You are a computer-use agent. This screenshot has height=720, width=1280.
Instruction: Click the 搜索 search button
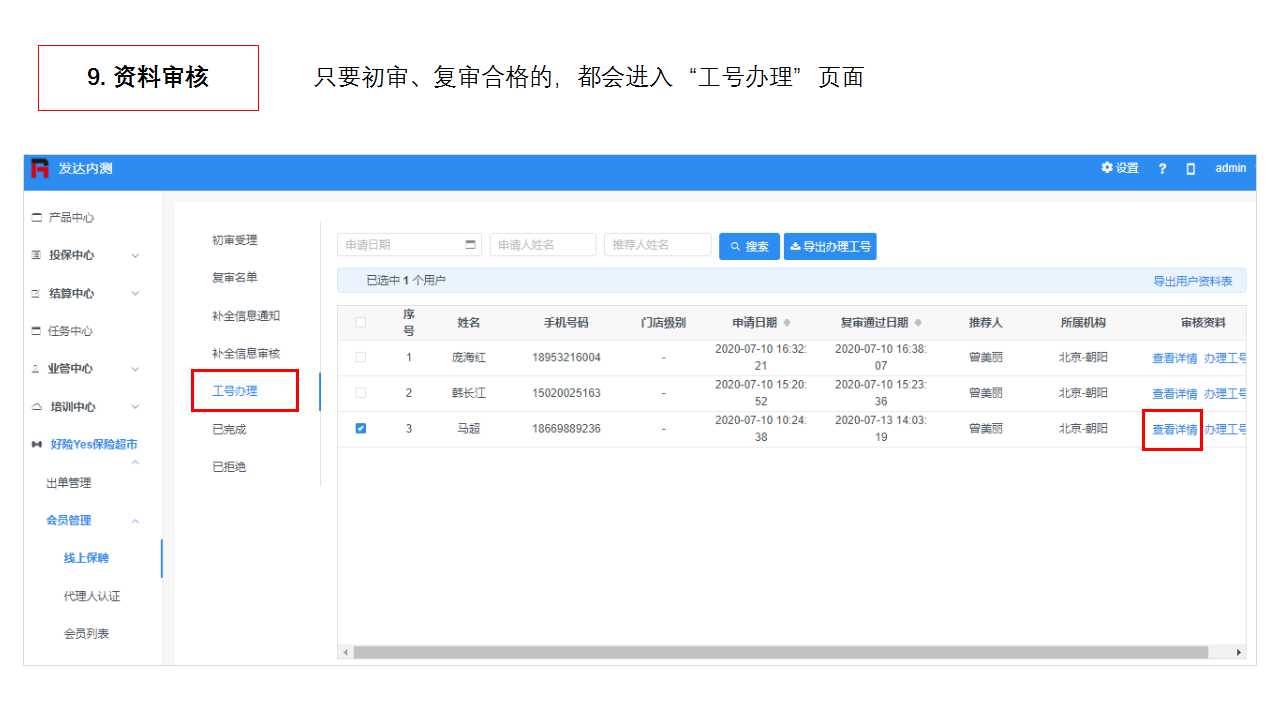pos(749,246)
